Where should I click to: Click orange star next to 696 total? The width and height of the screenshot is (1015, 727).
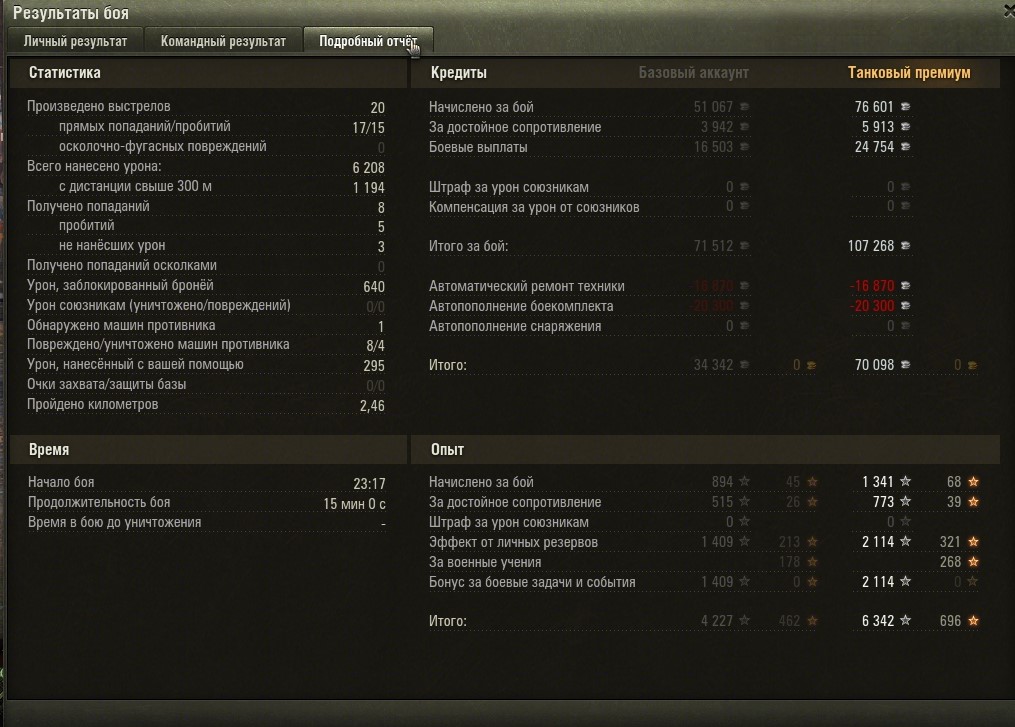tap(973, 621)
